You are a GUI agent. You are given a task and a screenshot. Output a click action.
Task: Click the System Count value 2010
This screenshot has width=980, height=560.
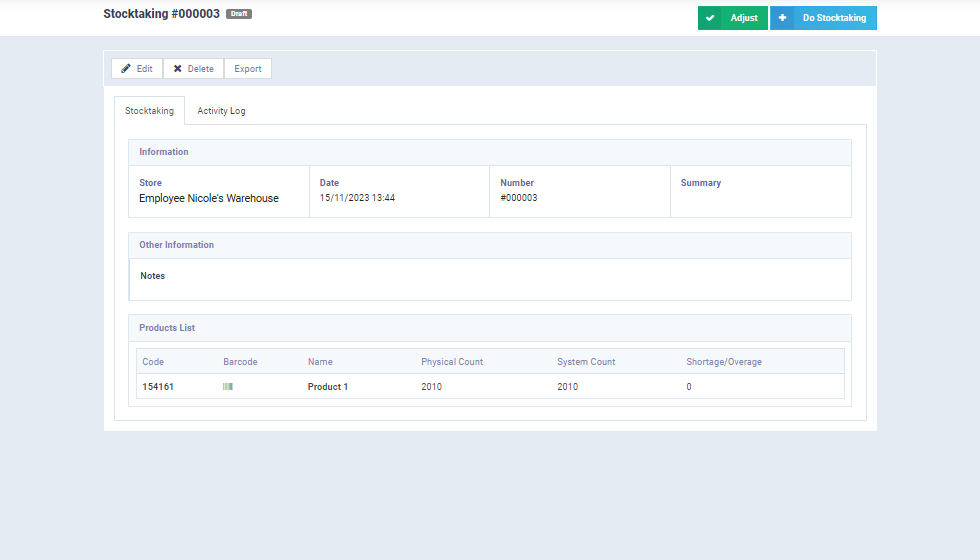pyautogui.click(x=568, y=387)
